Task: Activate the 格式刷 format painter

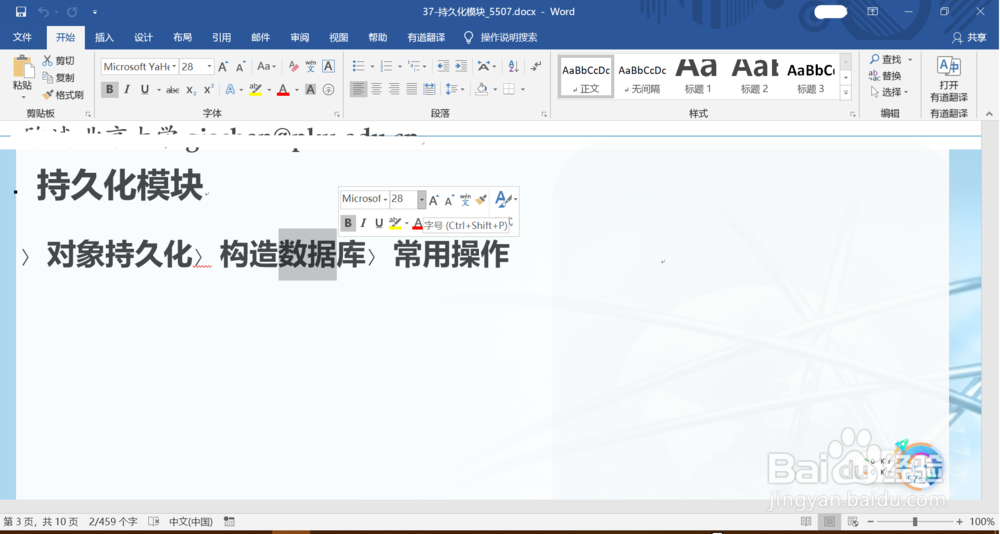Action: point(63,95)
